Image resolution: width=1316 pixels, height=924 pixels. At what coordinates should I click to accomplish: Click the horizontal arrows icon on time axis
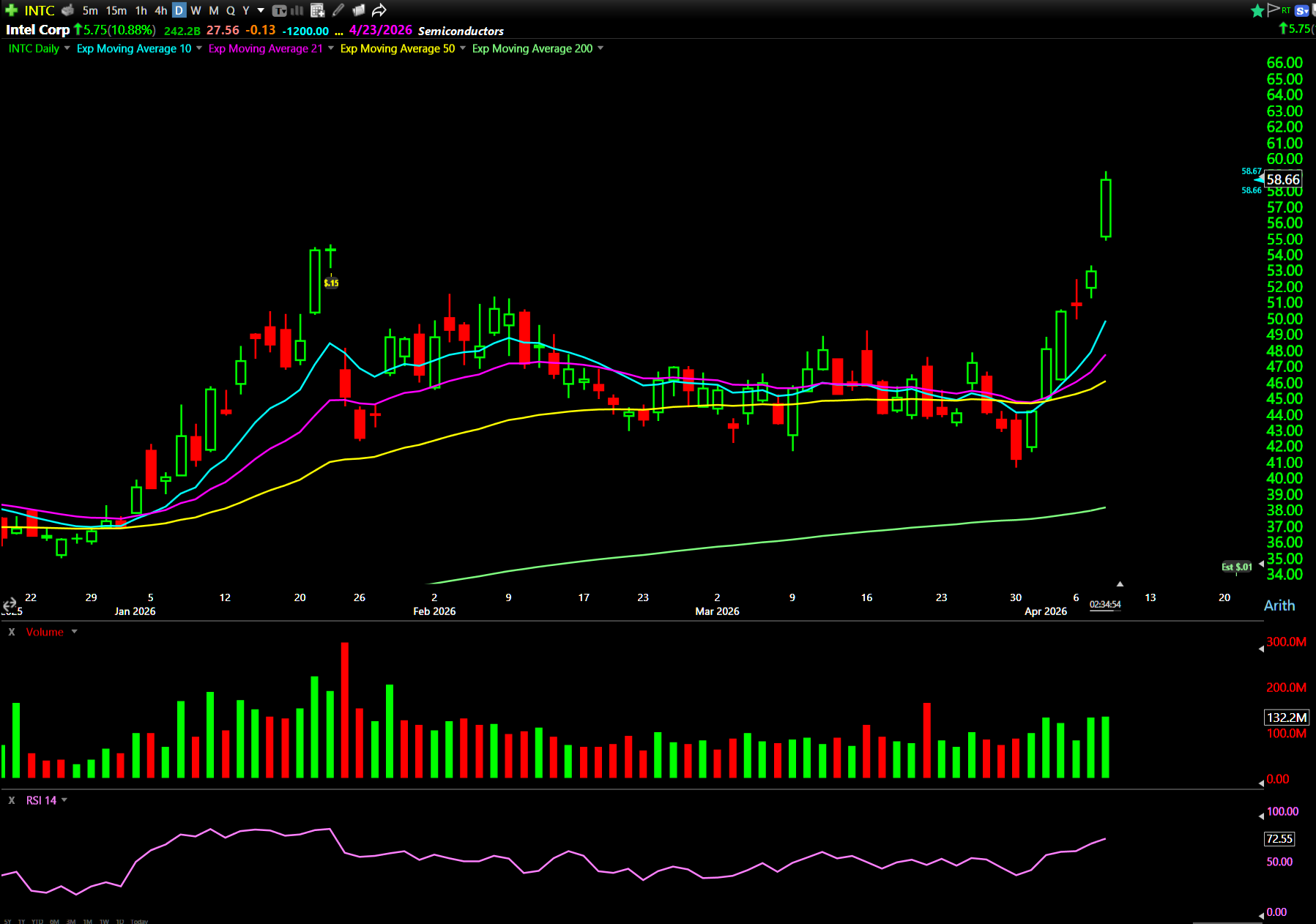(x=10, y=605)
